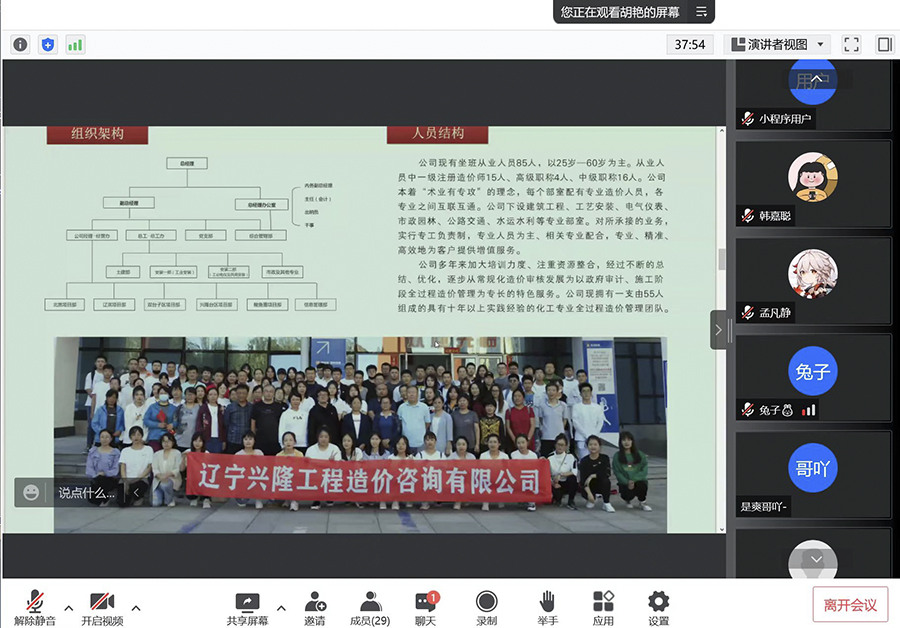This screenshot has width=900, height=628.
Task: Start 共享屏幕 screen sharing
Action: click(x=247, y=606)
